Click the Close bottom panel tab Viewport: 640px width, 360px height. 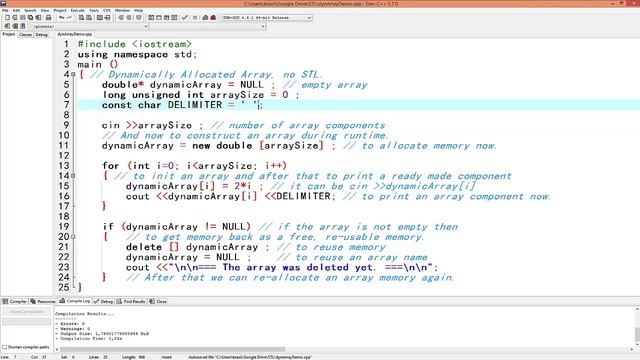(x=158, y=301)
